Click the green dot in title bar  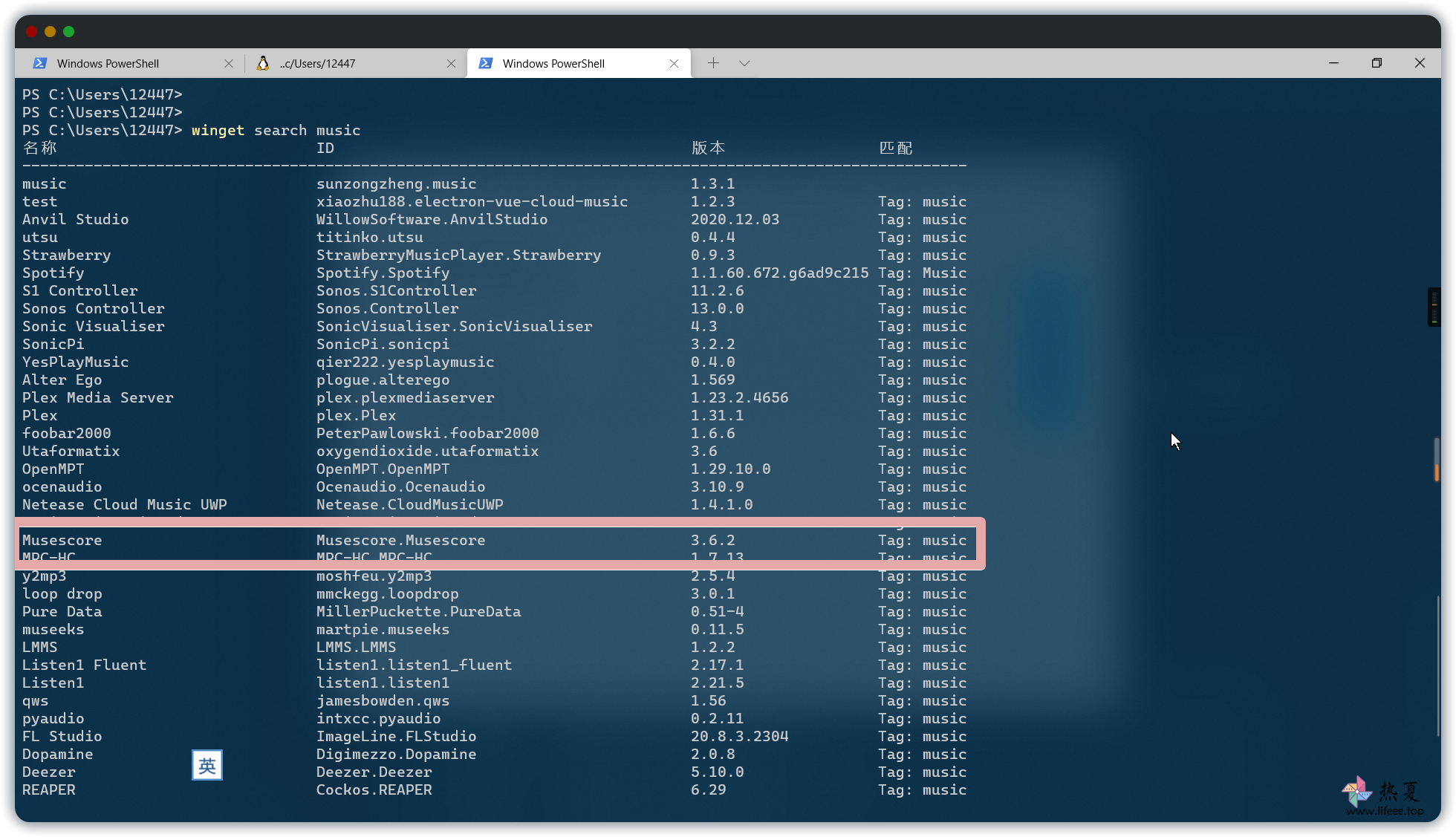point(69,32)
